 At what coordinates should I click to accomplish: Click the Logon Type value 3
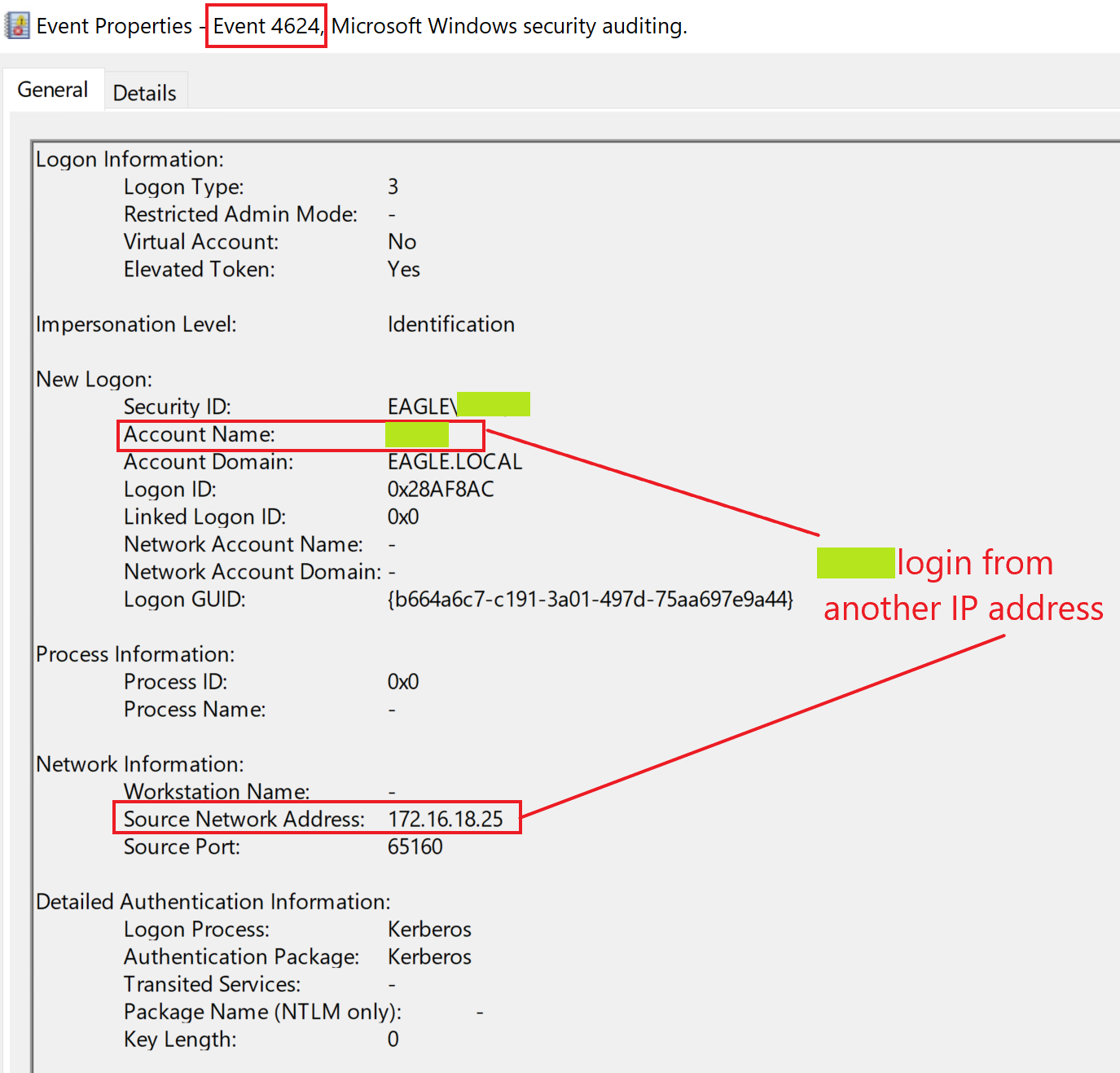pos(393,187)
